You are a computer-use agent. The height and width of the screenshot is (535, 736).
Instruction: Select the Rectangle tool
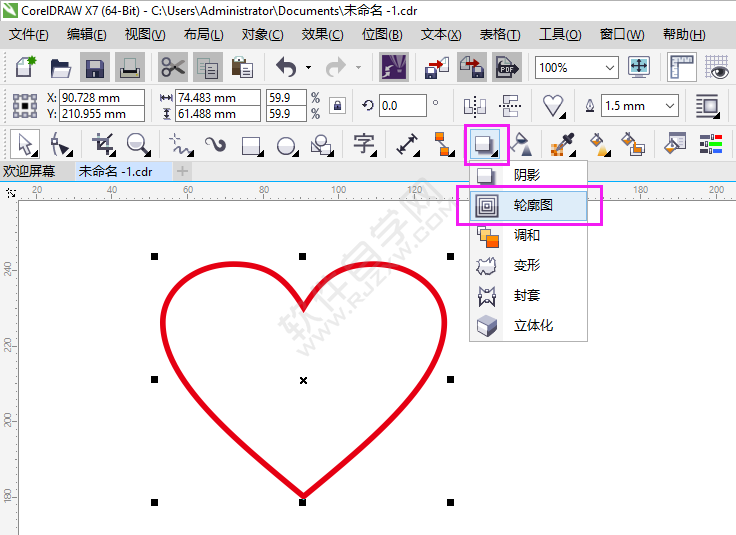[x=252, y=145]
